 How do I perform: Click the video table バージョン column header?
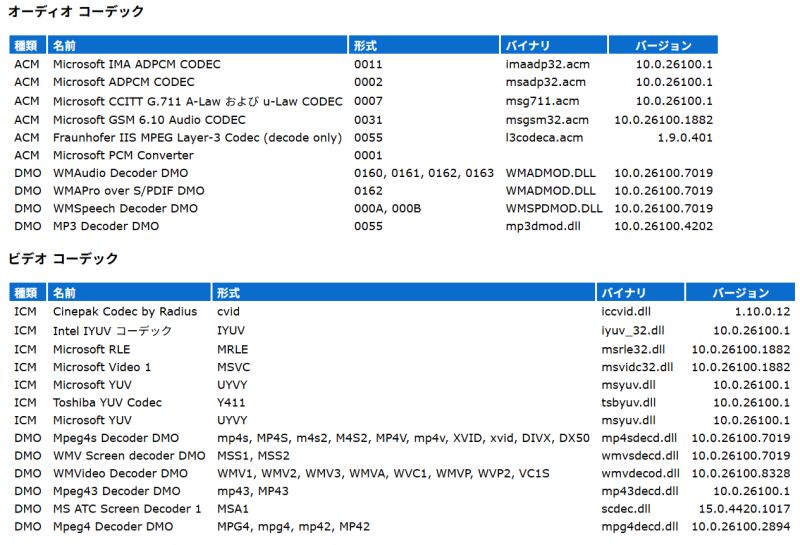click(740, 292)
